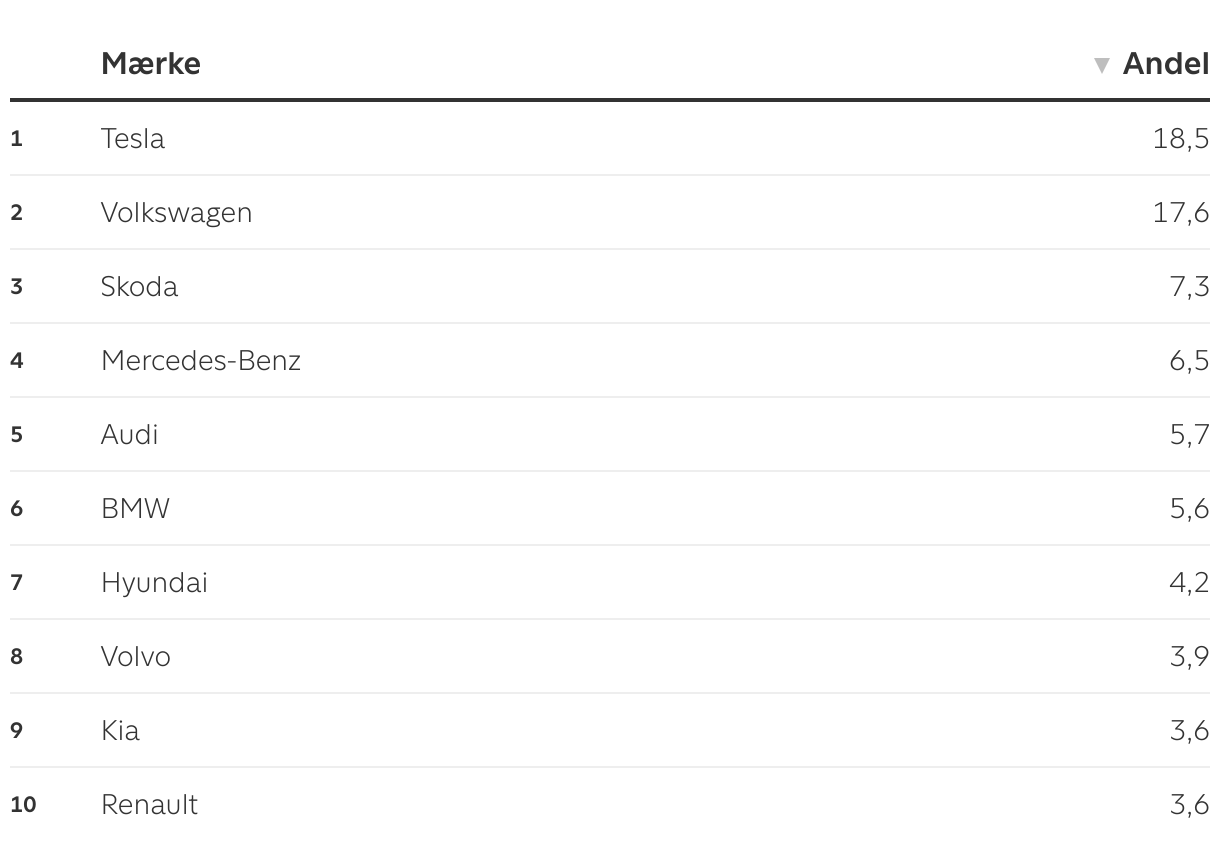The image size is (1220, 850).
Task: Select the Tesla brand cell
Action: (x=132, y=139)
